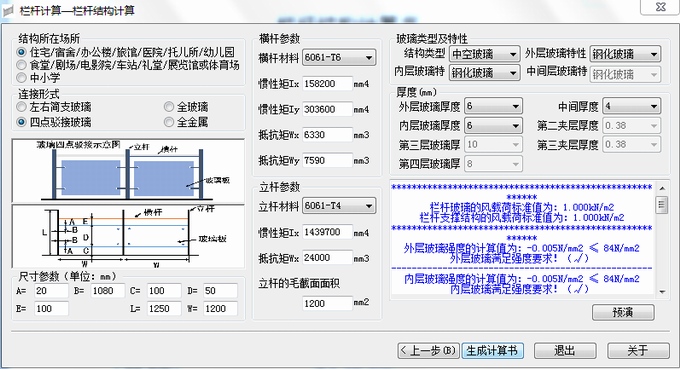This screenshot has height=369, width=680.
Task: Click the 惯性矩Ix 158200 input field
Action: pyautogui.click(x=327, y=84)
